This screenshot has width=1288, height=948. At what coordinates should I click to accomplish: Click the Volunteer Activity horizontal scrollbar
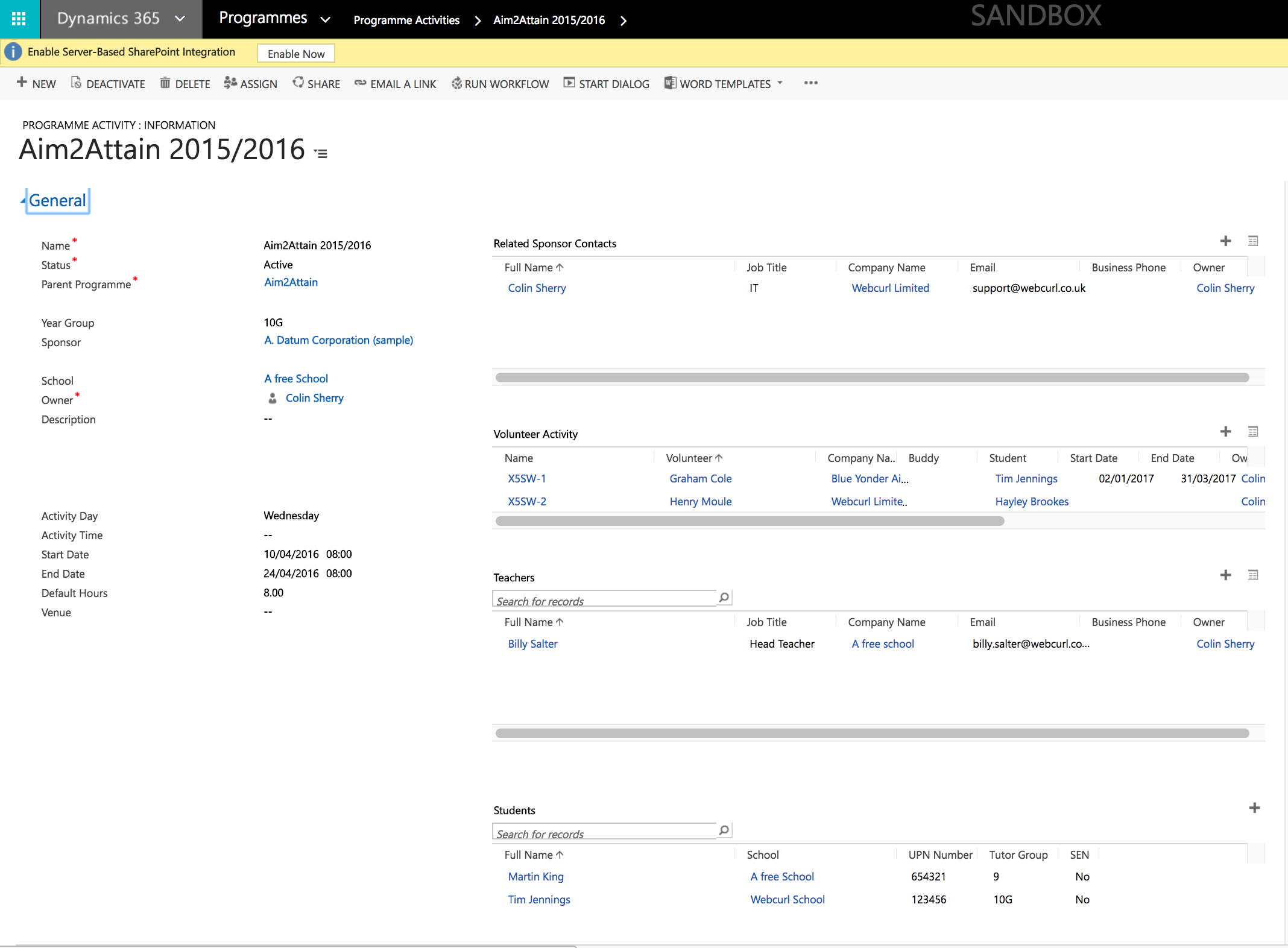pyautogui.click(x=748, y=520)
